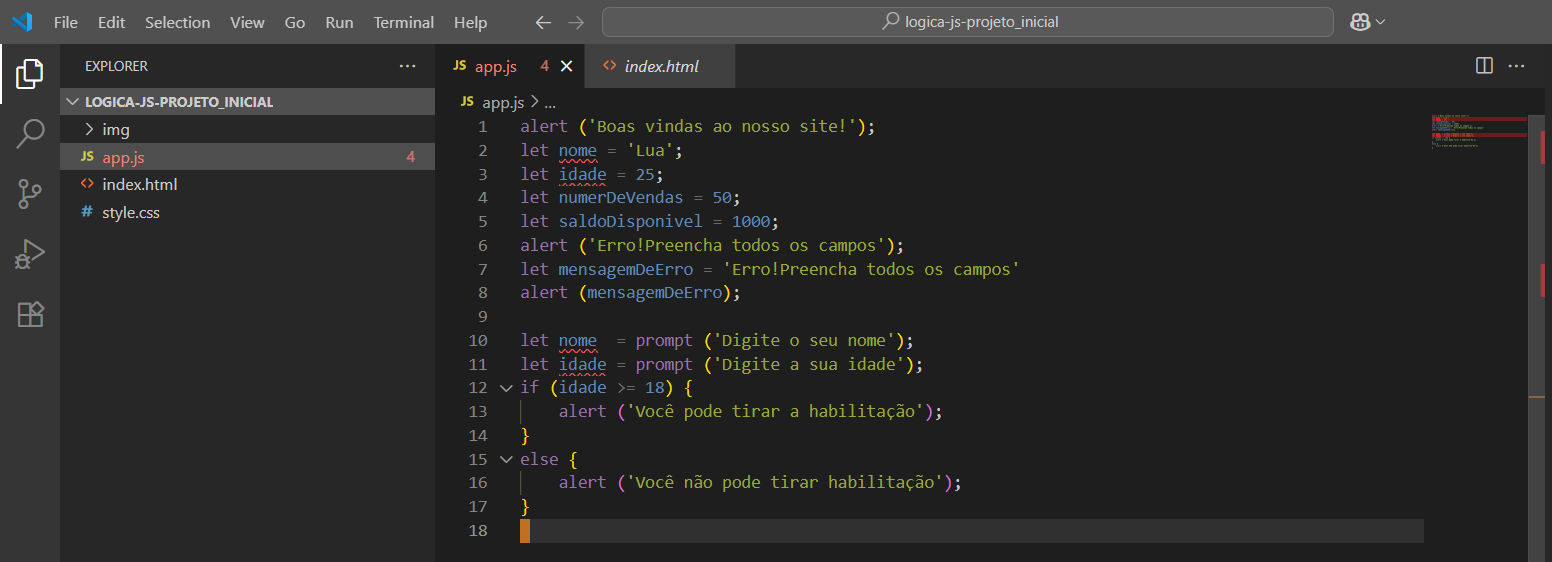This screenshot has width=1552, height=562.
Task: Open the Extensions view
Action: coord(30,315)
